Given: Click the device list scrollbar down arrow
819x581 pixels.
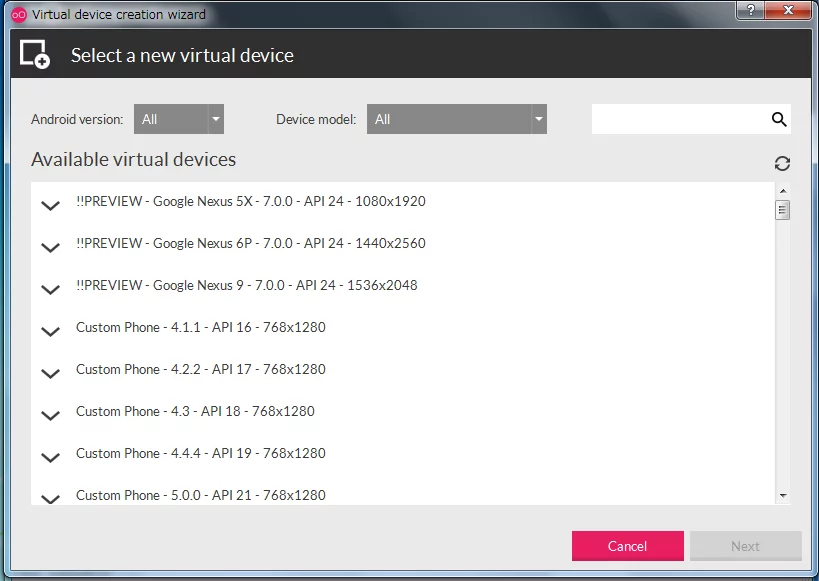Looking at the screenshot, I should (782, 495).
